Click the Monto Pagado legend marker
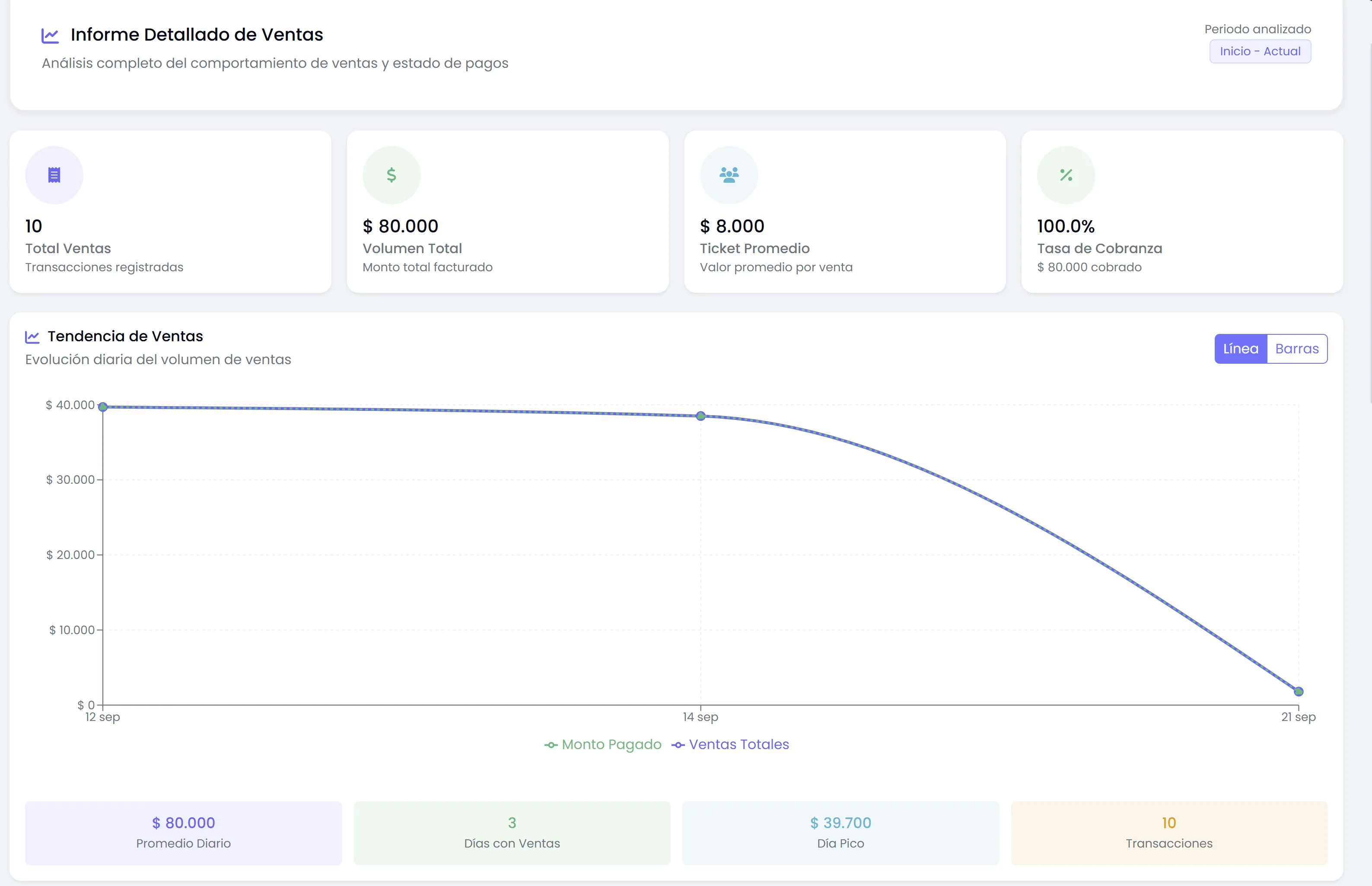1372x886 pixels. (x=551, y=744)
